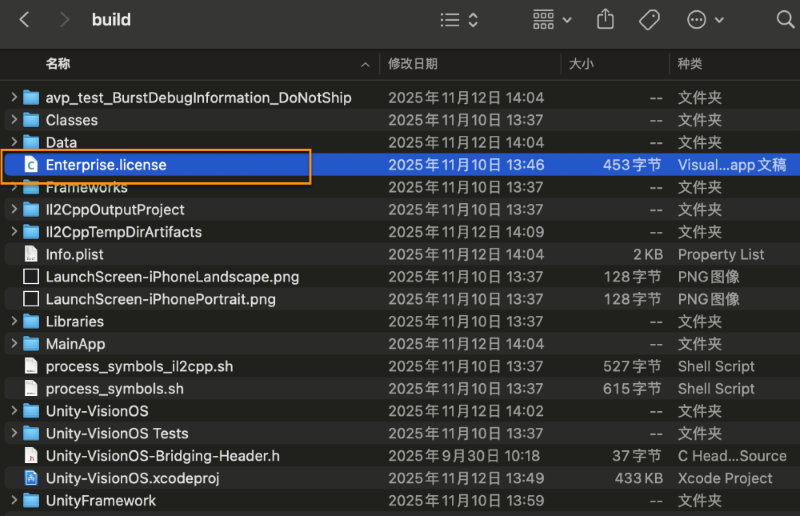Image resolution: width=800 pixels, height=516 pixels.
Task: Expand the Unity-VisionOS folder
Action: [x=14, y=411]
